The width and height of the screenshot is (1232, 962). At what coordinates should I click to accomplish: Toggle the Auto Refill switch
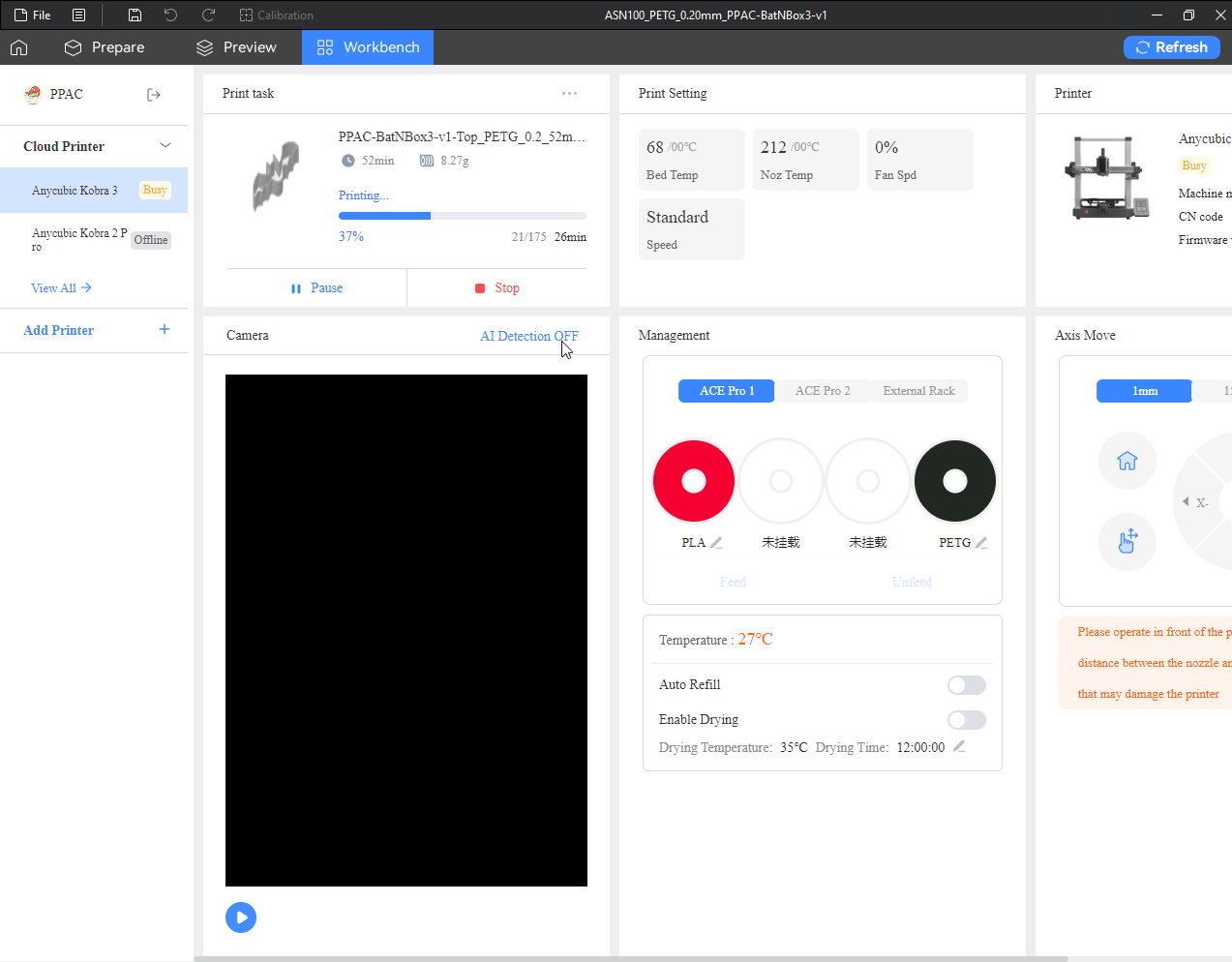pos(967,685)
